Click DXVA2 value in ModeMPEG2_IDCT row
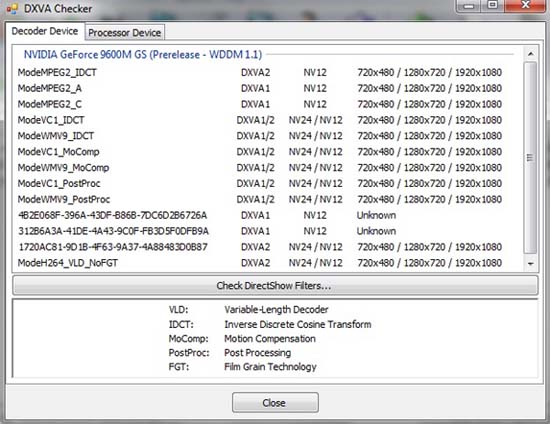The height and width of the screenshot is (424, 550). click(255, 73)
